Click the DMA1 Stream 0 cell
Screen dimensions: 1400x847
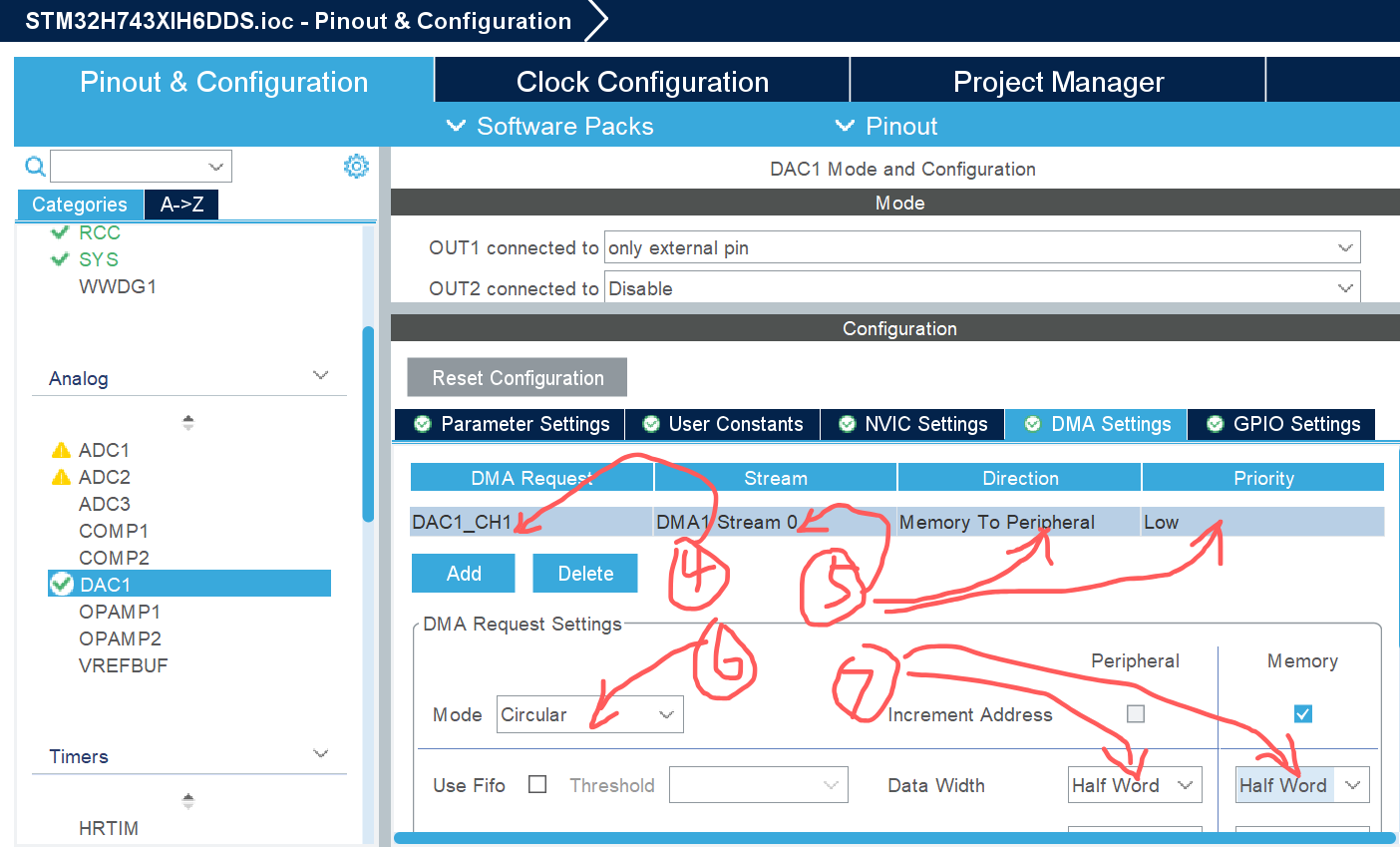775,522
